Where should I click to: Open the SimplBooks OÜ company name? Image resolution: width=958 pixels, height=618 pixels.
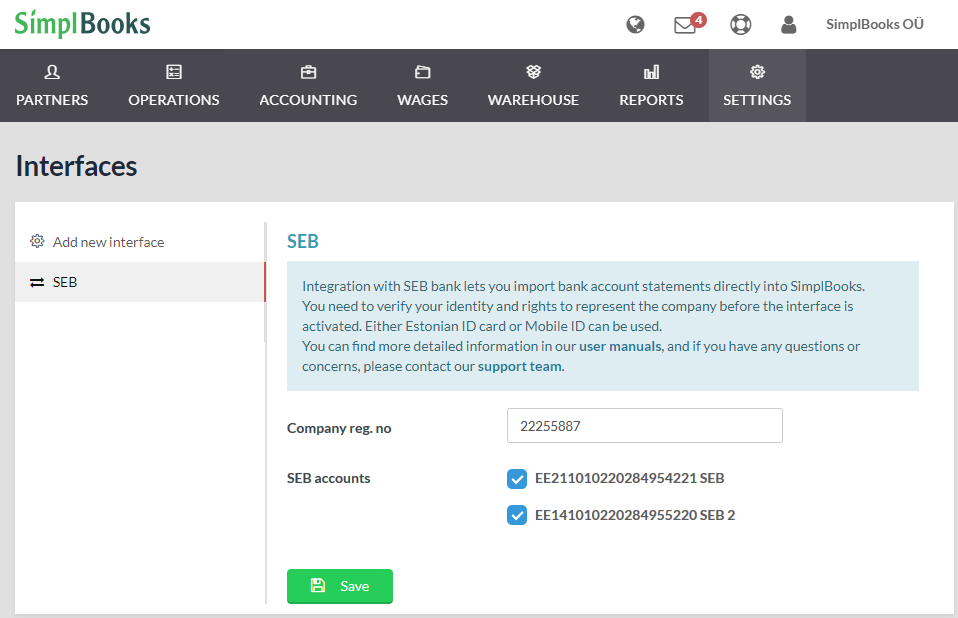[x=875, y=24]
